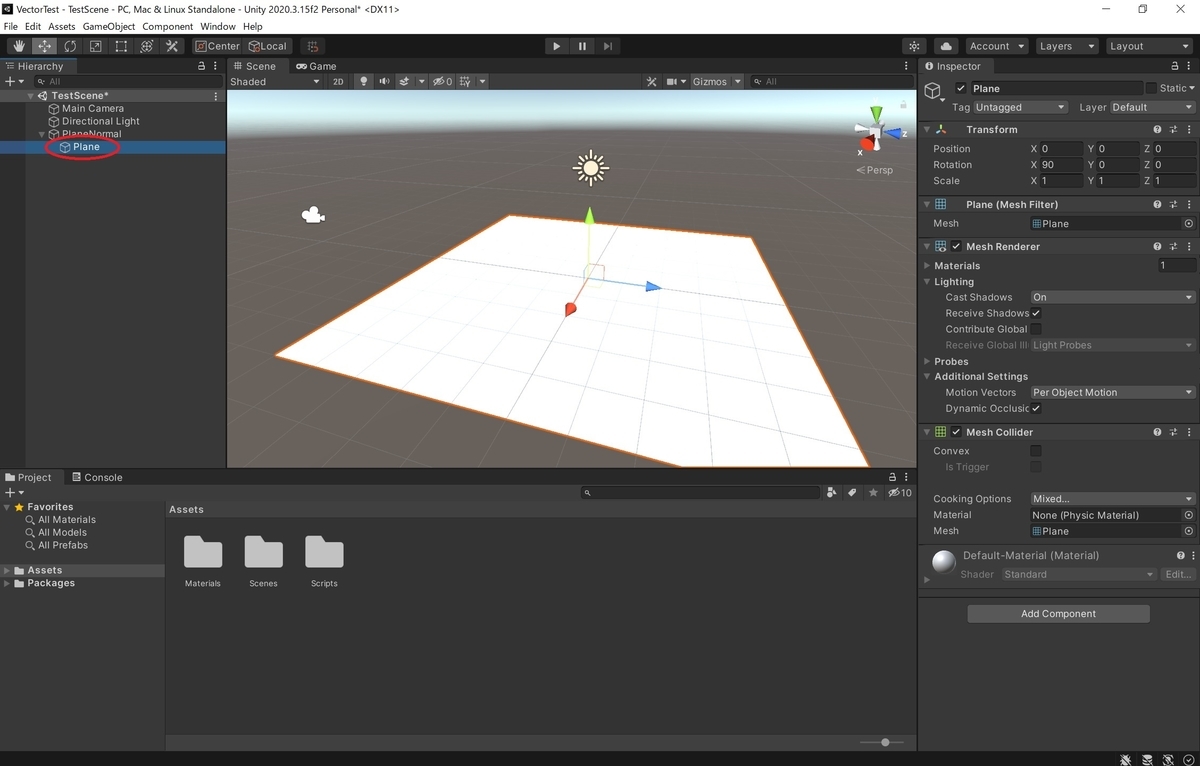The width and height of the screenshot is (1200, 766).
Task: Disable Mesh Renderer component checkbox
Action: point(957,247)
